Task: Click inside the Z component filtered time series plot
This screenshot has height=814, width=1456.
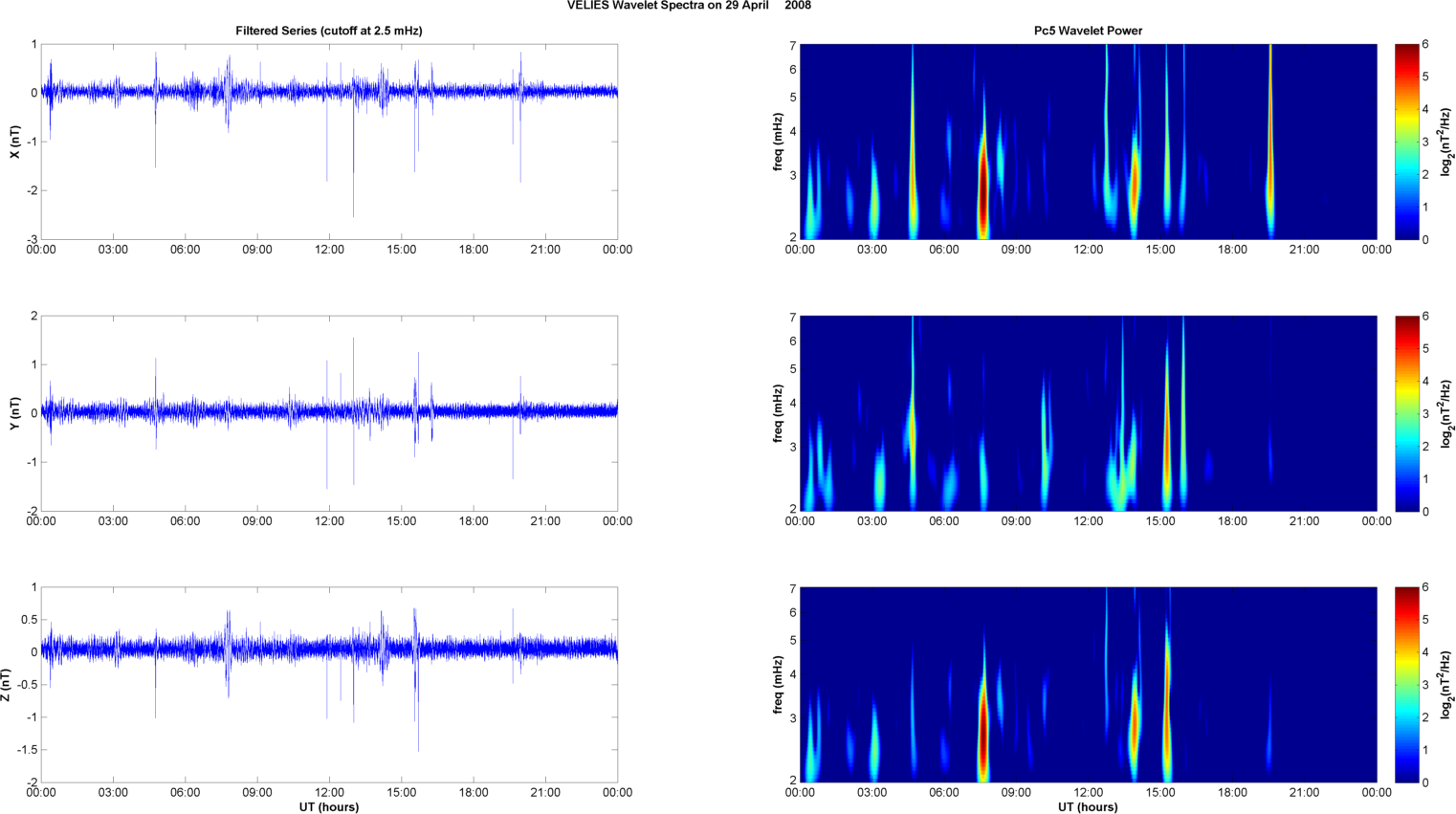Action: [329, 685]
